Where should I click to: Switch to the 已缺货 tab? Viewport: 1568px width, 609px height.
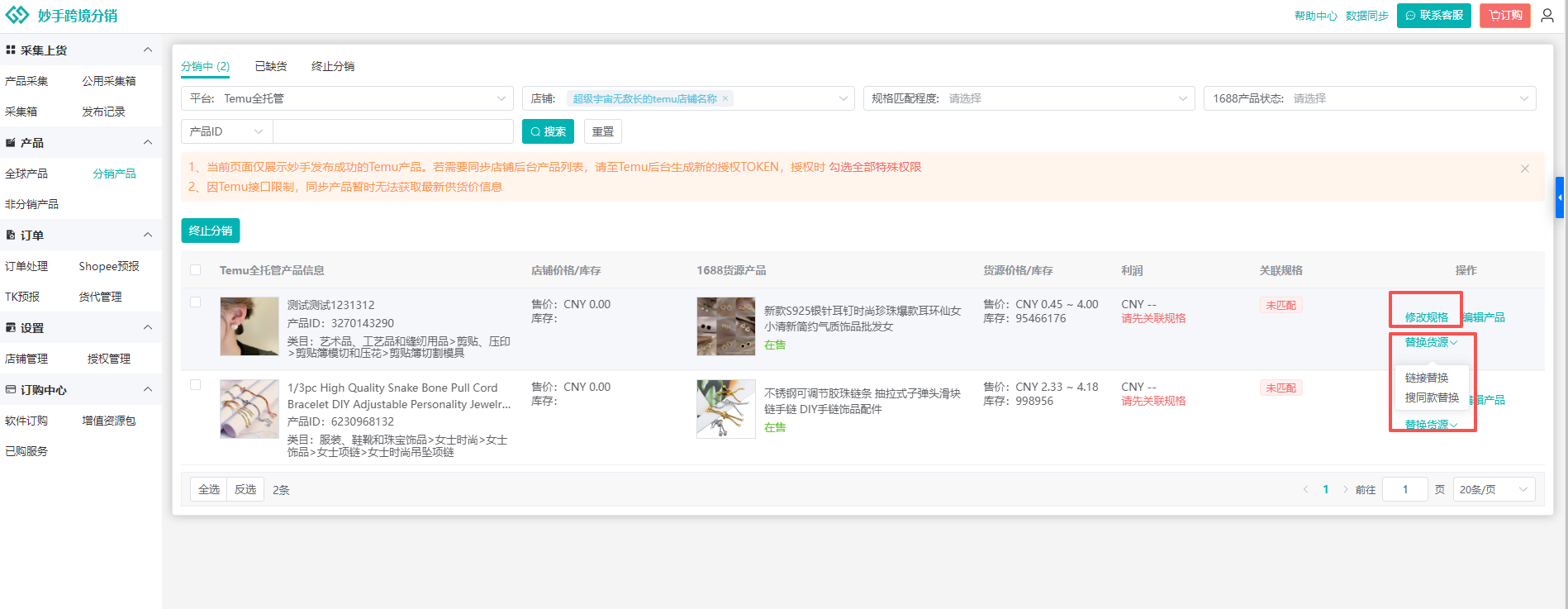[x=271, y=66]
